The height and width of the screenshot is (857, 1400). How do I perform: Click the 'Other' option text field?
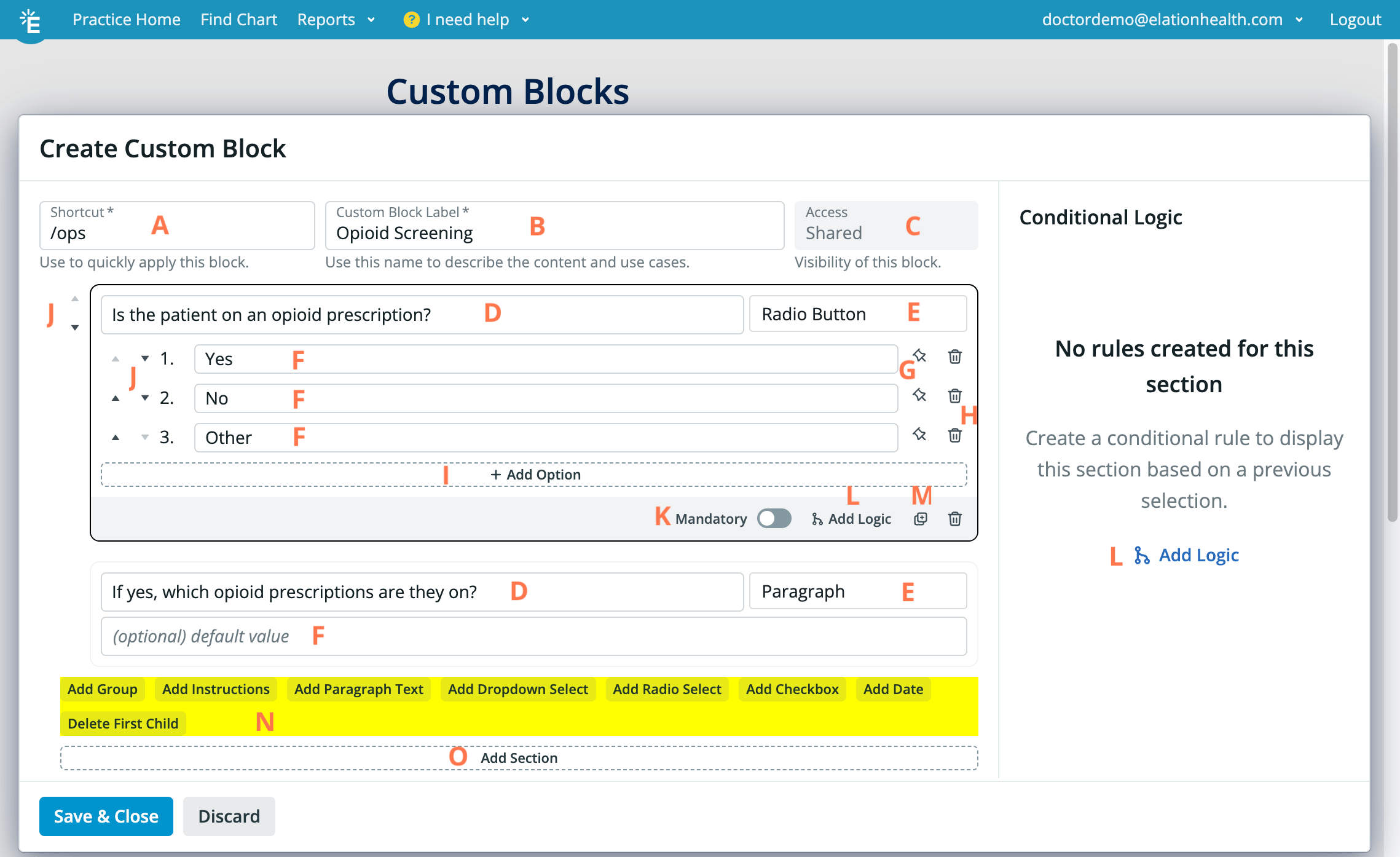[546, 438]
